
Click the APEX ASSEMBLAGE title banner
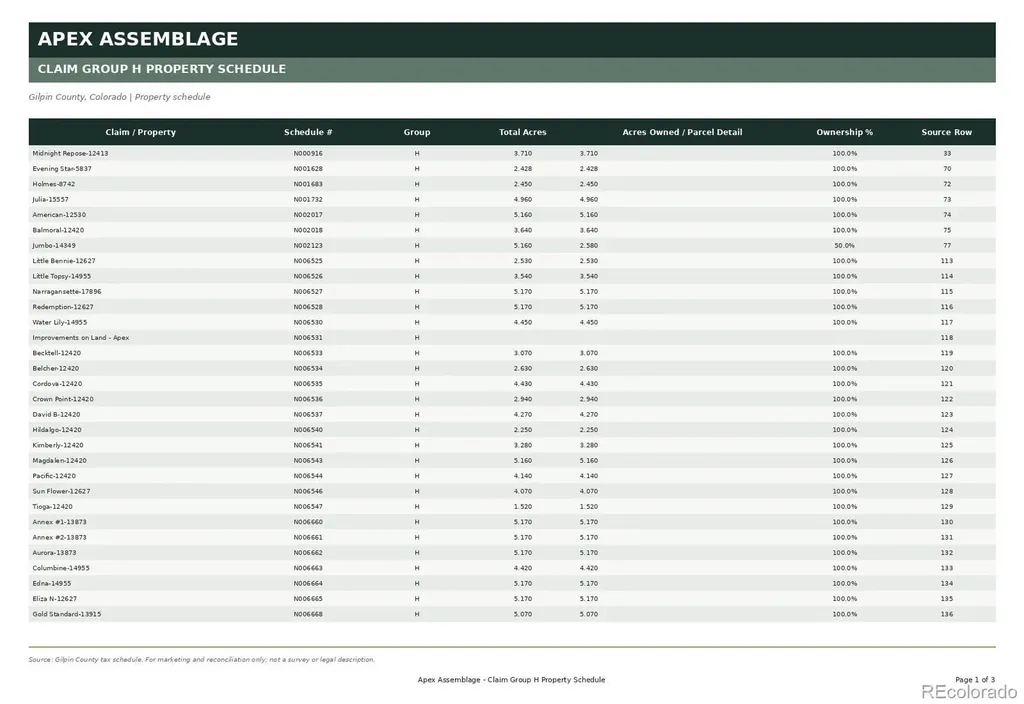(x=512, y=40)
